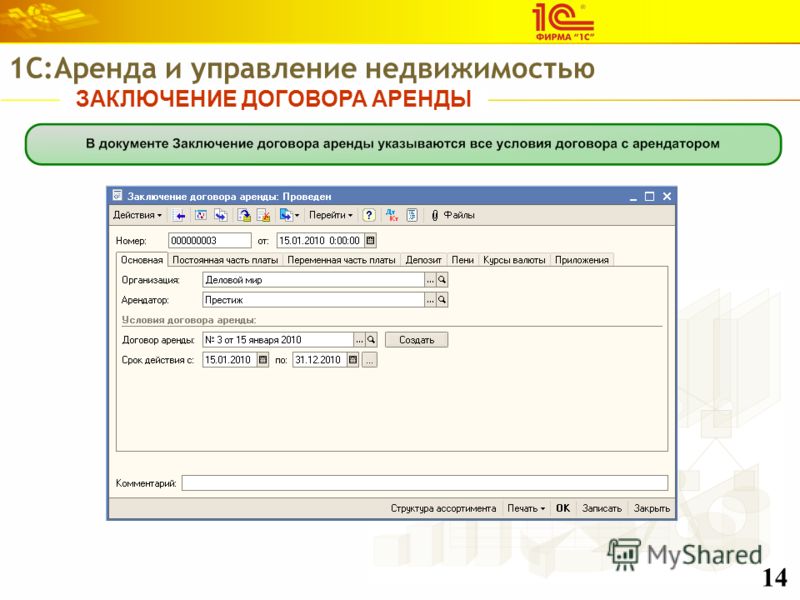800x600 pixels.
Task: Click the find-in-list blue arrow icon
Action: [180, 215]
